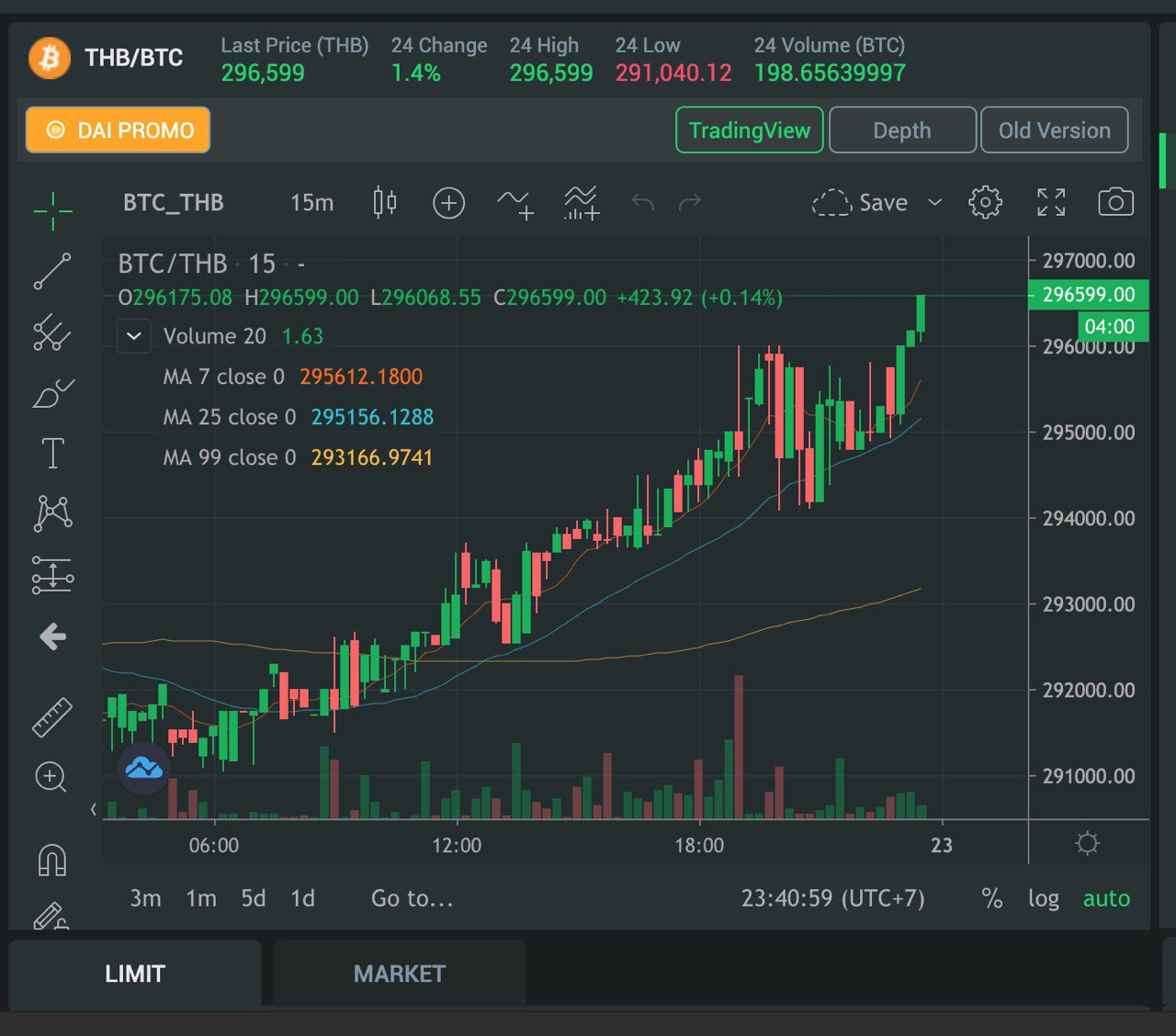Open price scale settings gear icon
The width and height of the screenshot is (1176, 1036).
pyautogui.click(x=1087, y=842)
